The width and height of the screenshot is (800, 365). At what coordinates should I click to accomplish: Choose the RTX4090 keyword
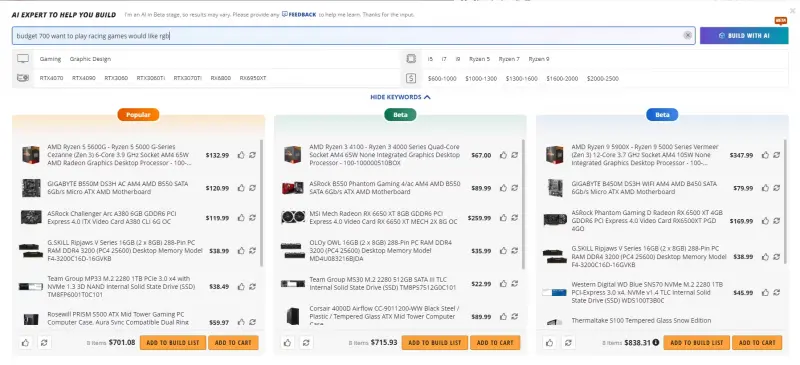(x=84, y=79)
